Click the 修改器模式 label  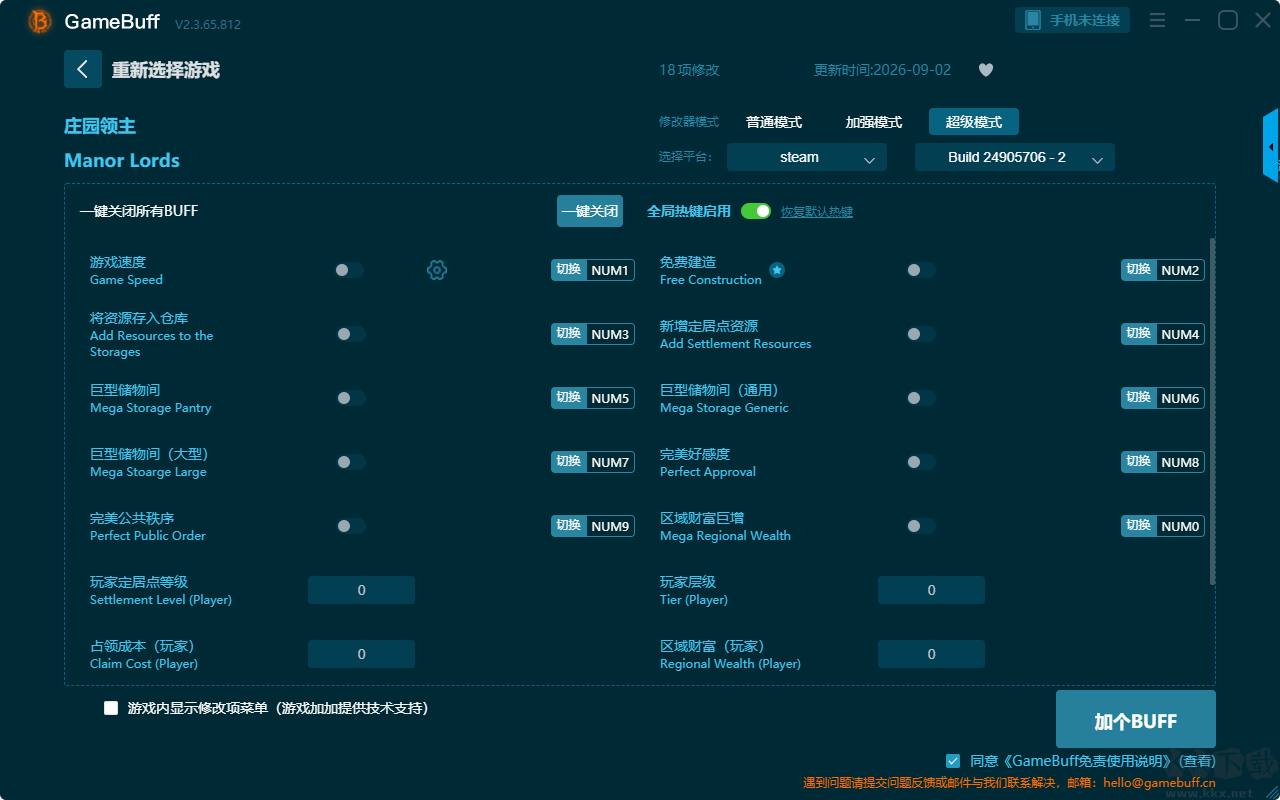coord(689,122)
